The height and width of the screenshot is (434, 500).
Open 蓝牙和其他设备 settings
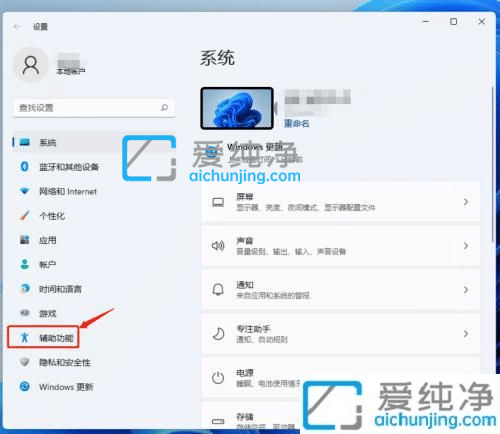tap(69, 167)
